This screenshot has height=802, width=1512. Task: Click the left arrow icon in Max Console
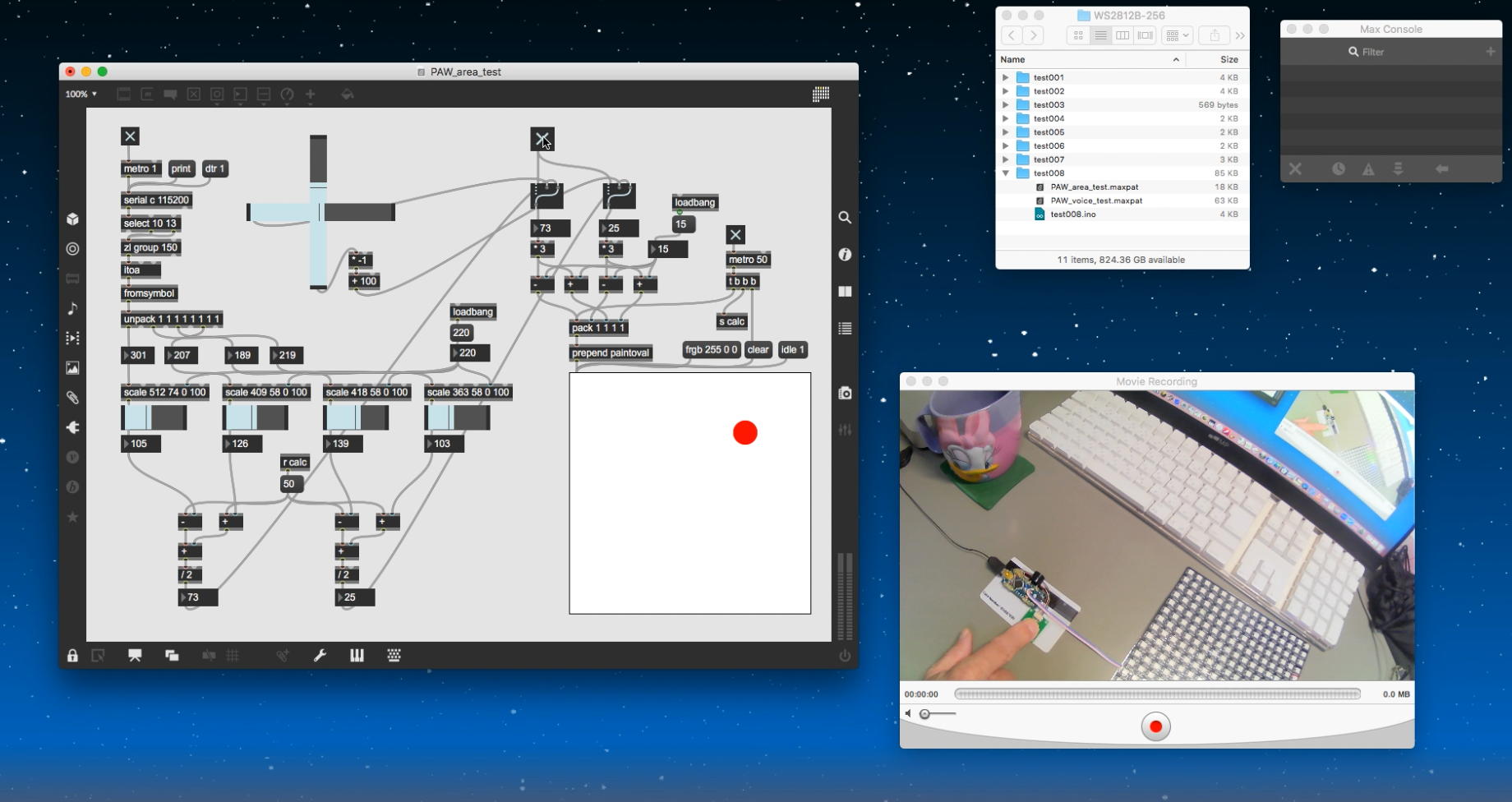tap(1441, 168)
